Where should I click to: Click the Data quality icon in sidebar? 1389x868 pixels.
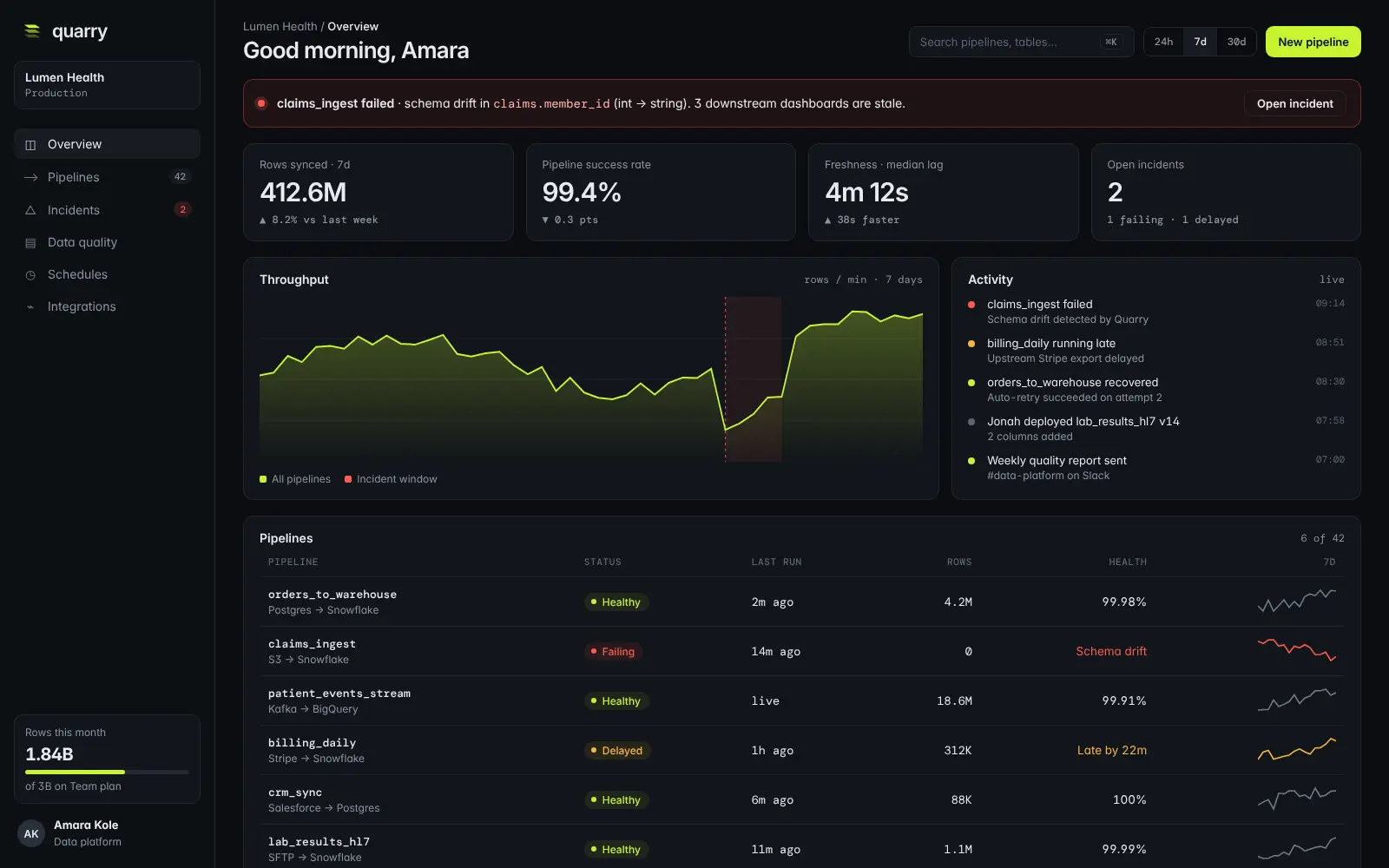[x=30, y=243]
